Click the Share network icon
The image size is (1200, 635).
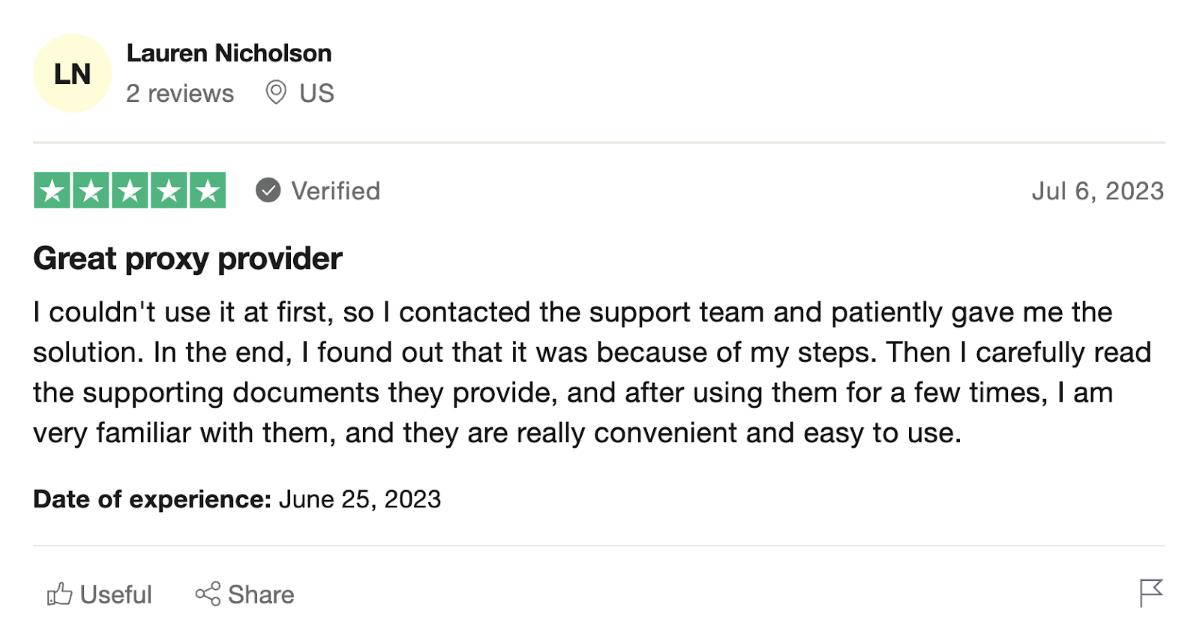(207, 594)
